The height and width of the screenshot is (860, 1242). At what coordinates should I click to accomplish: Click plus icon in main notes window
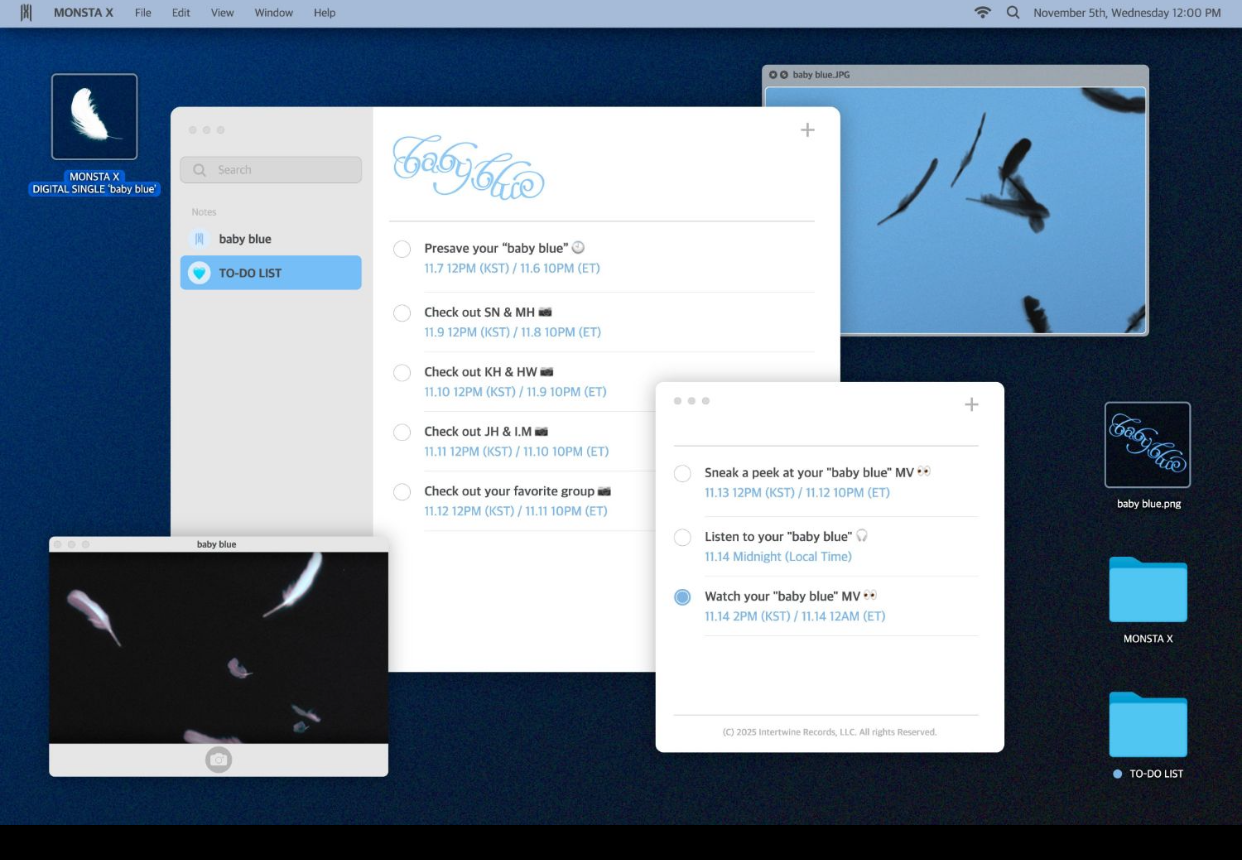[807, 130]
